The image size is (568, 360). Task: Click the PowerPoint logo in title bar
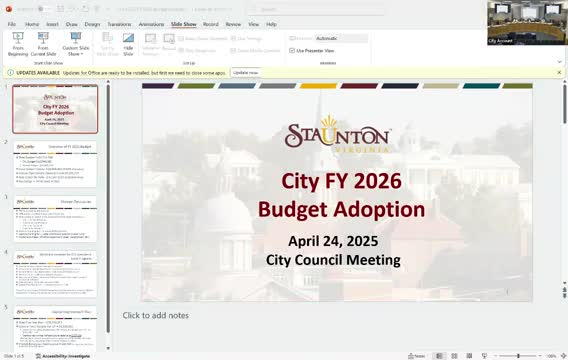click(x=8, y=9)
